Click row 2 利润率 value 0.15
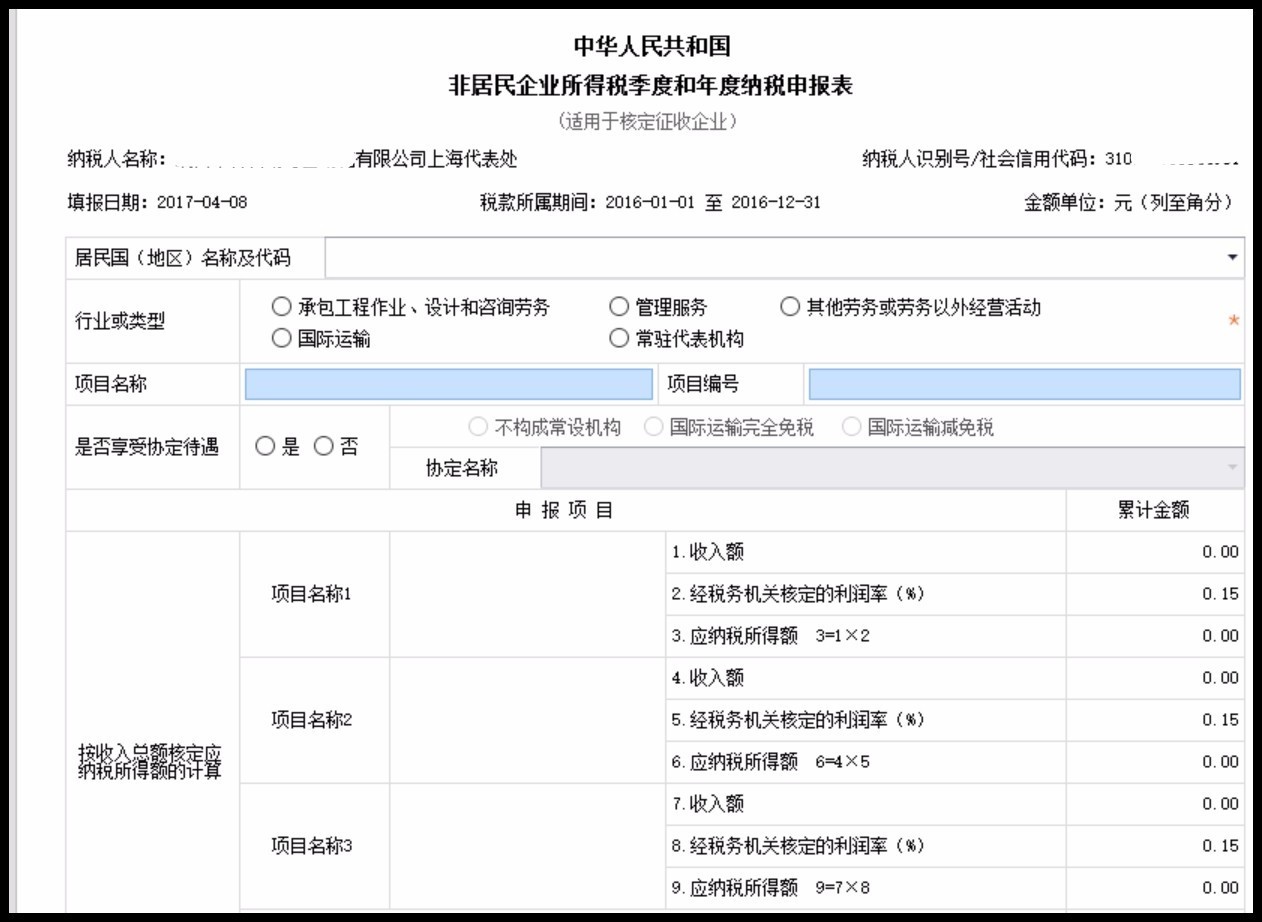 1155,594
